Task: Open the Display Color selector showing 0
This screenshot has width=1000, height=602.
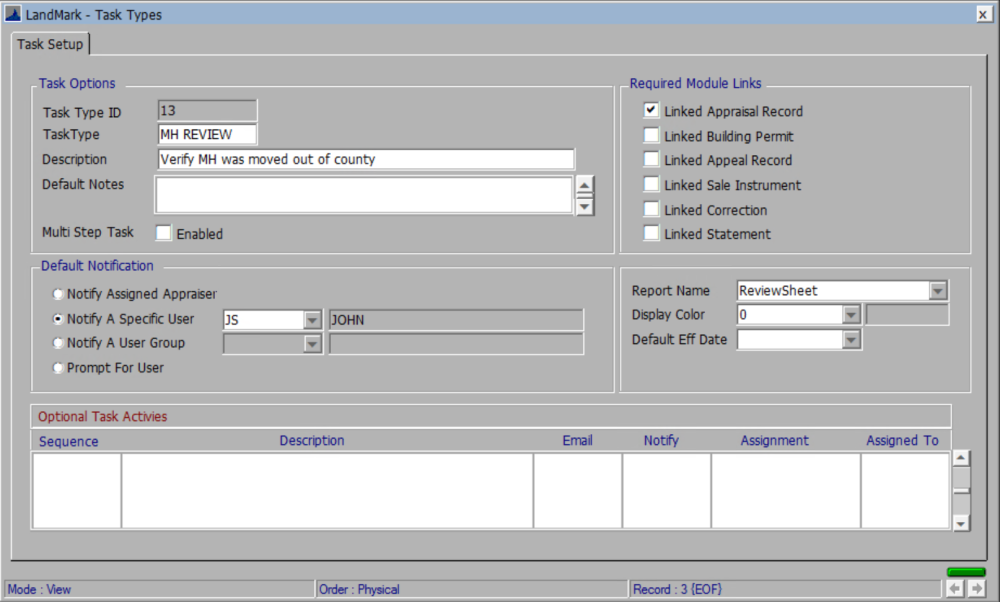Action: [850, 314]
